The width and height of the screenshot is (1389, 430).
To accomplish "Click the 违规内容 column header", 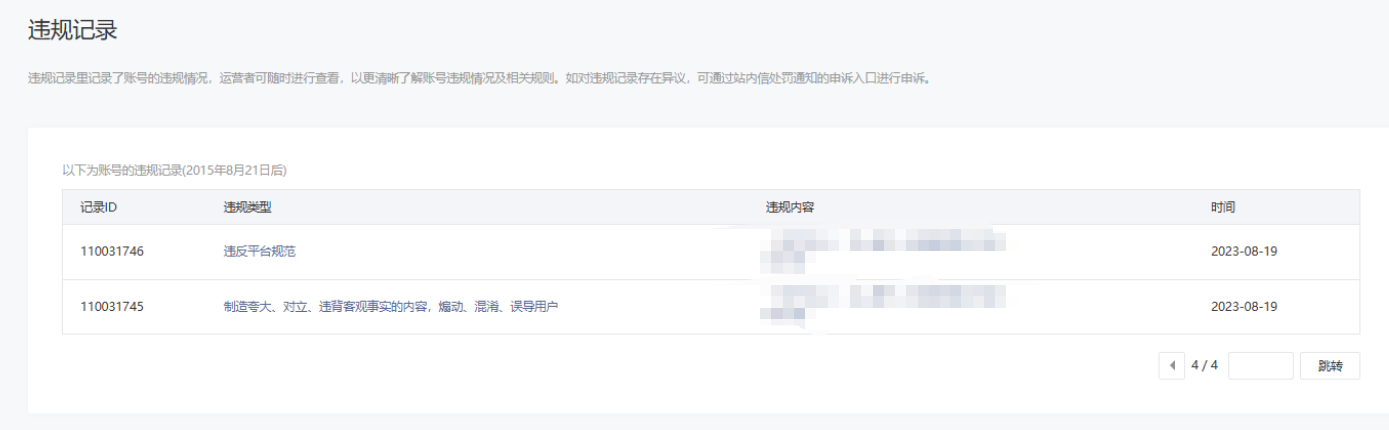I will (790, 208).
